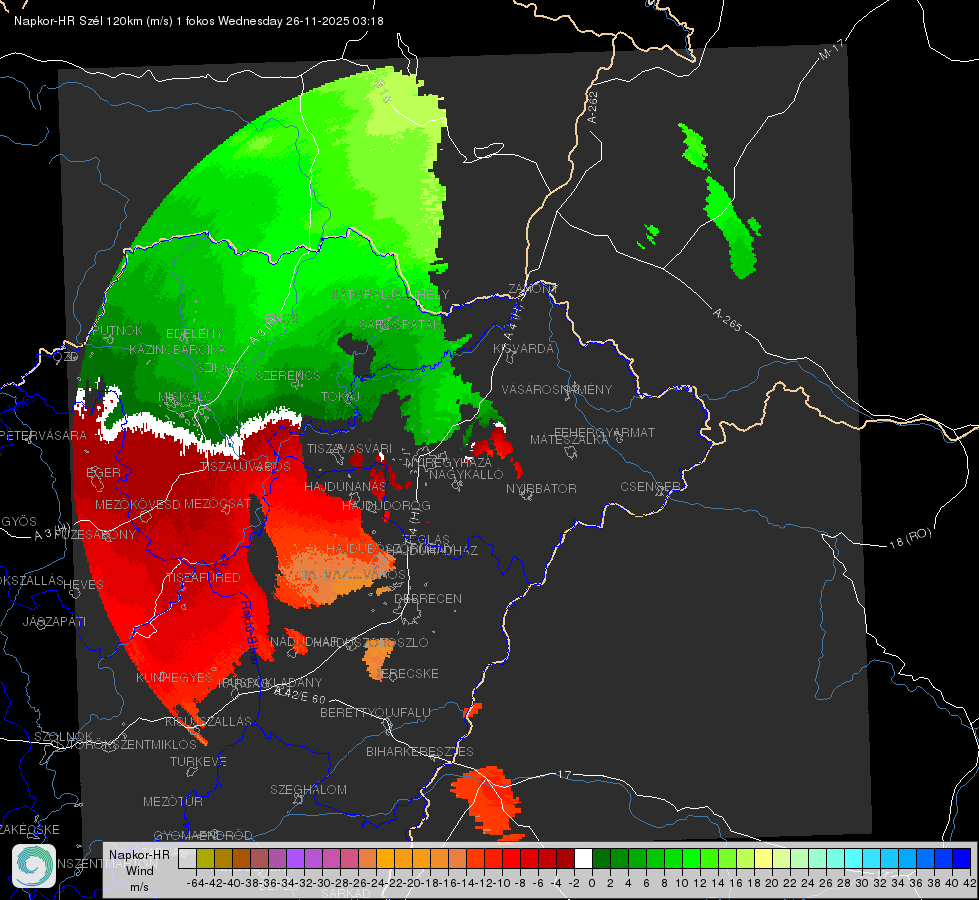
Task: Click the MEZŐTÚR city label
Action: 173,801
